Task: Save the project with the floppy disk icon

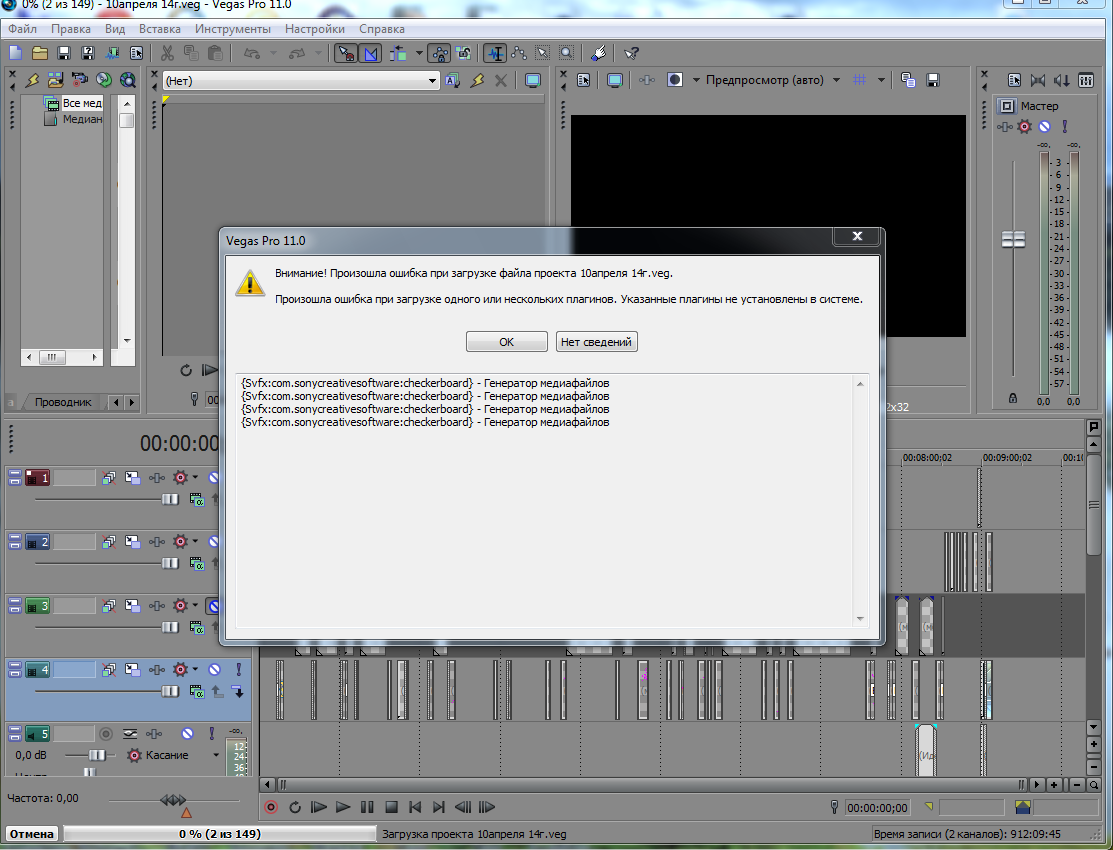Action: click(64, 53)
